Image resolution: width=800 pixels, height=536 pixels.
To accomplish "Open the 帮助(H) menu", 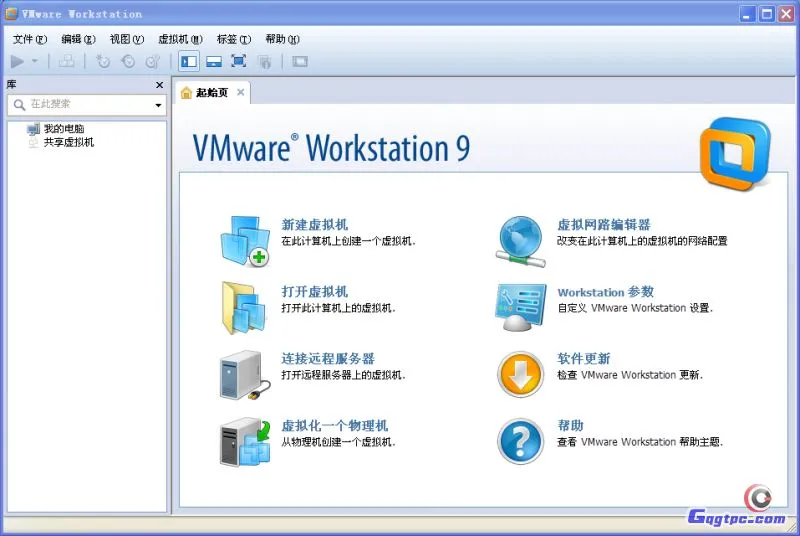I will point(282,39).
